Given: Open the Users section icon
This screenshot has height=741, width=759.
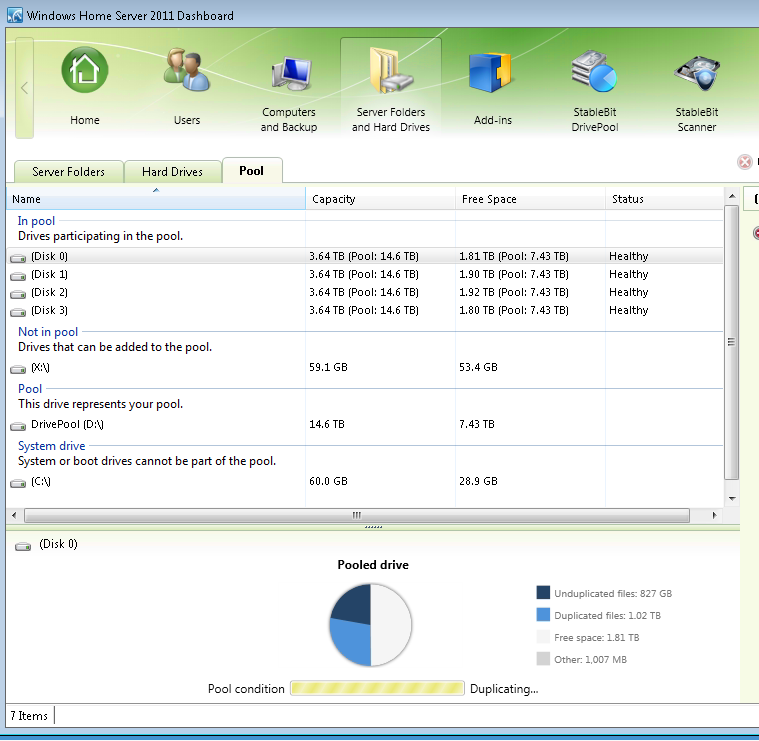Looking at the screenshot, I should click(x=187, y=70).
